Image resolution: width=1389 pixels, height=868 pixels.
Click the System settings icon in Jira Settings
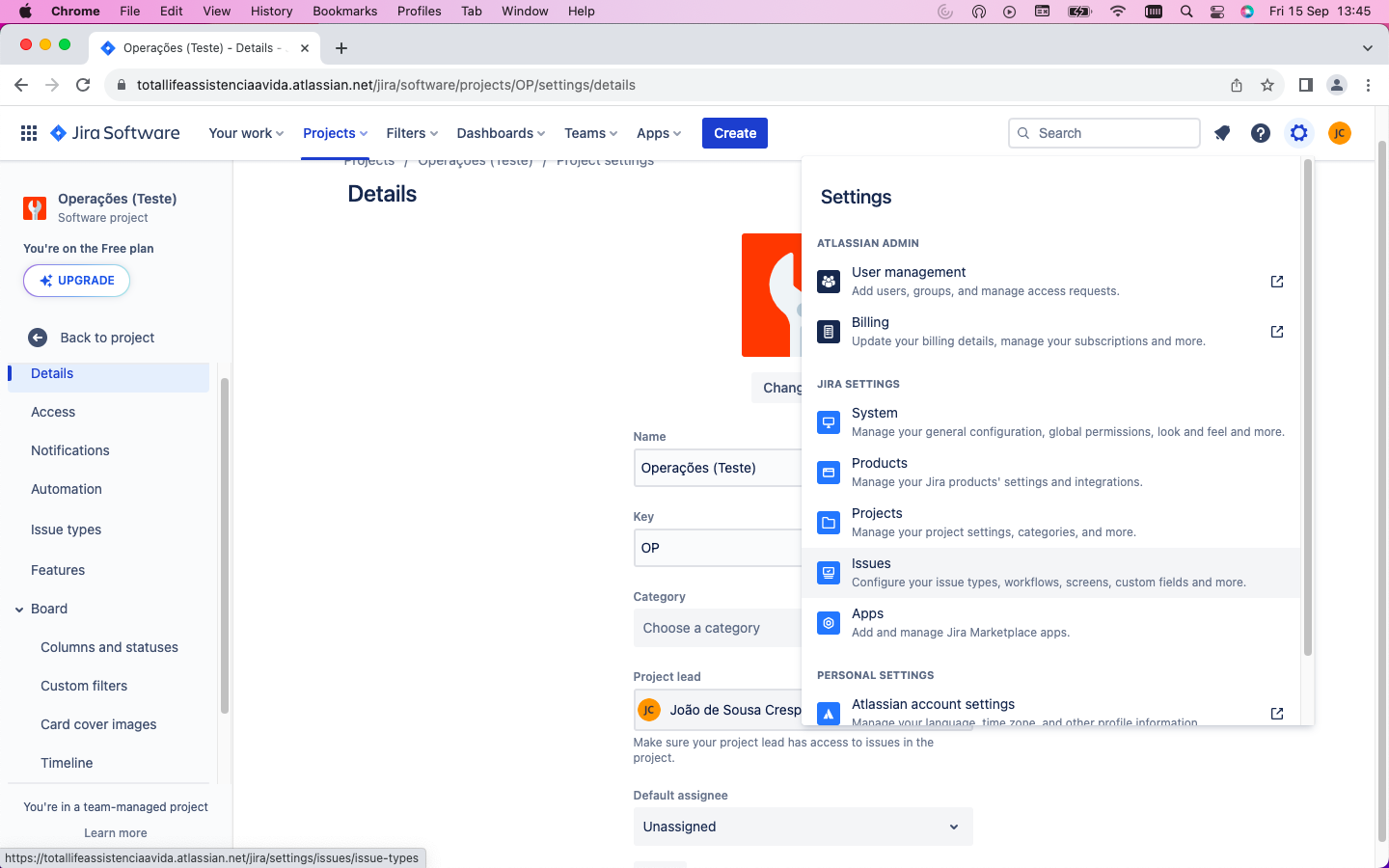828,421
